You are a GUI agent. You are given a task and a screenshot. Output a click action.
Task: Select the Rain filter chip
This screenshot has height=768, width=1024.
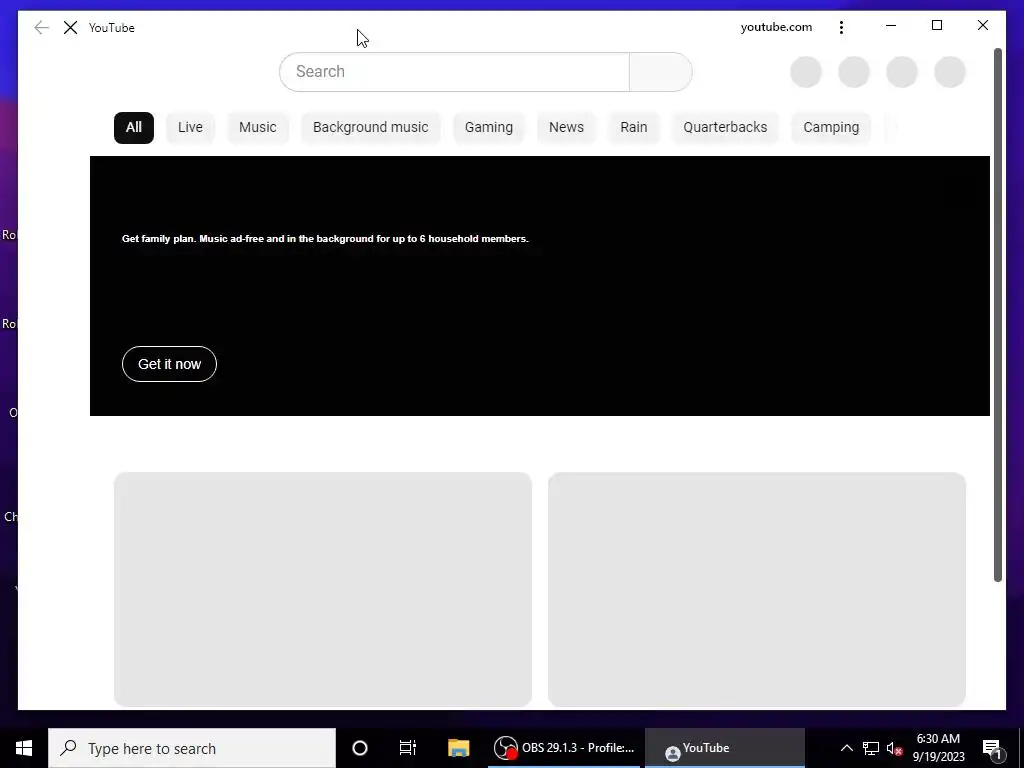633,127
